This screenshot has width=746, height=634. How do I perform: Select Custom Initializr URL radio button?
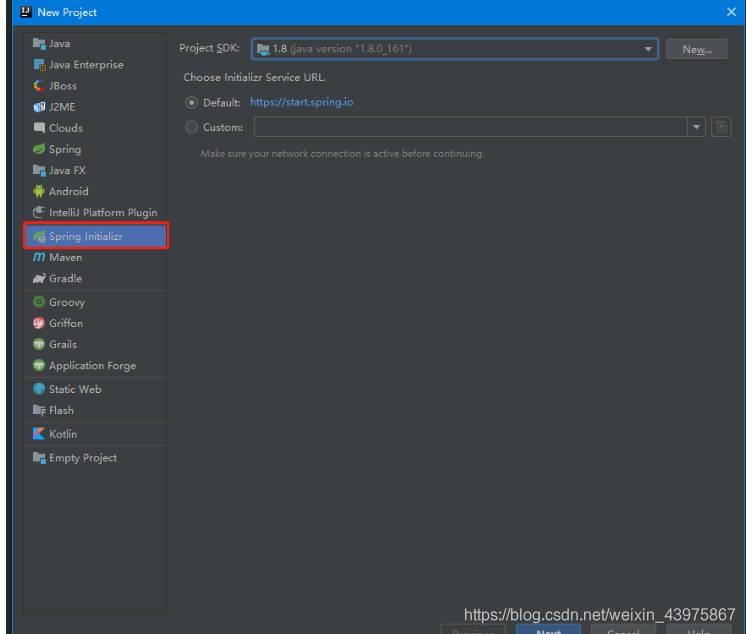[191, 127]
